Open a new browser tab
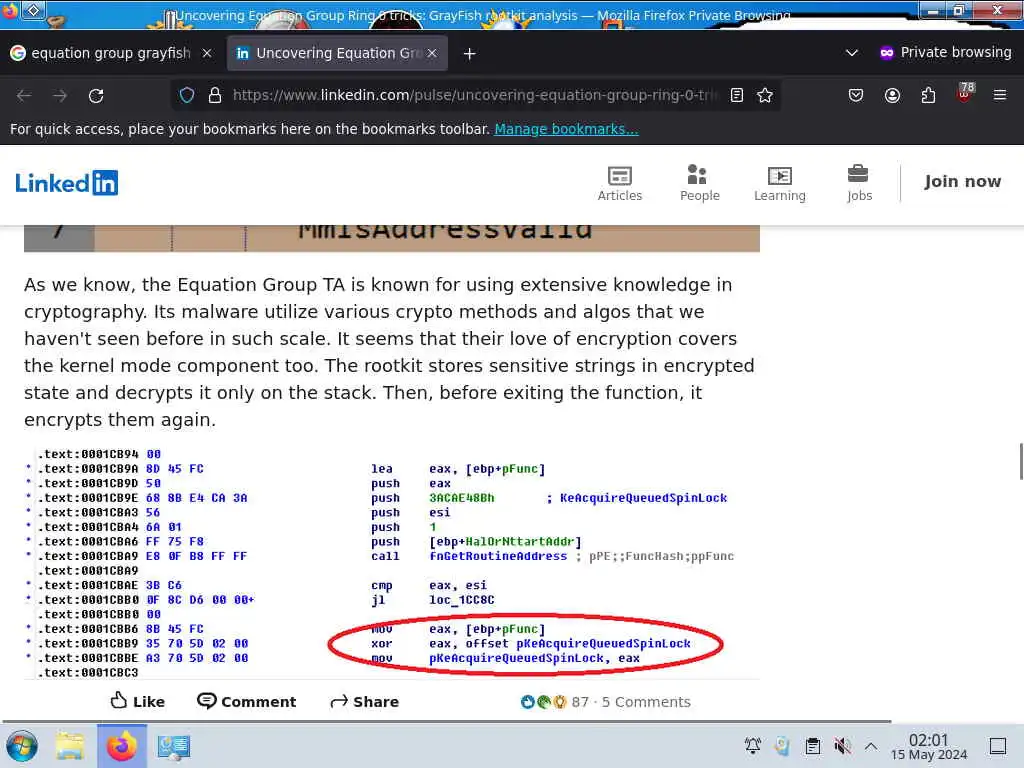The height and width of the screenshot is (768, 1024). click(470, 54)
